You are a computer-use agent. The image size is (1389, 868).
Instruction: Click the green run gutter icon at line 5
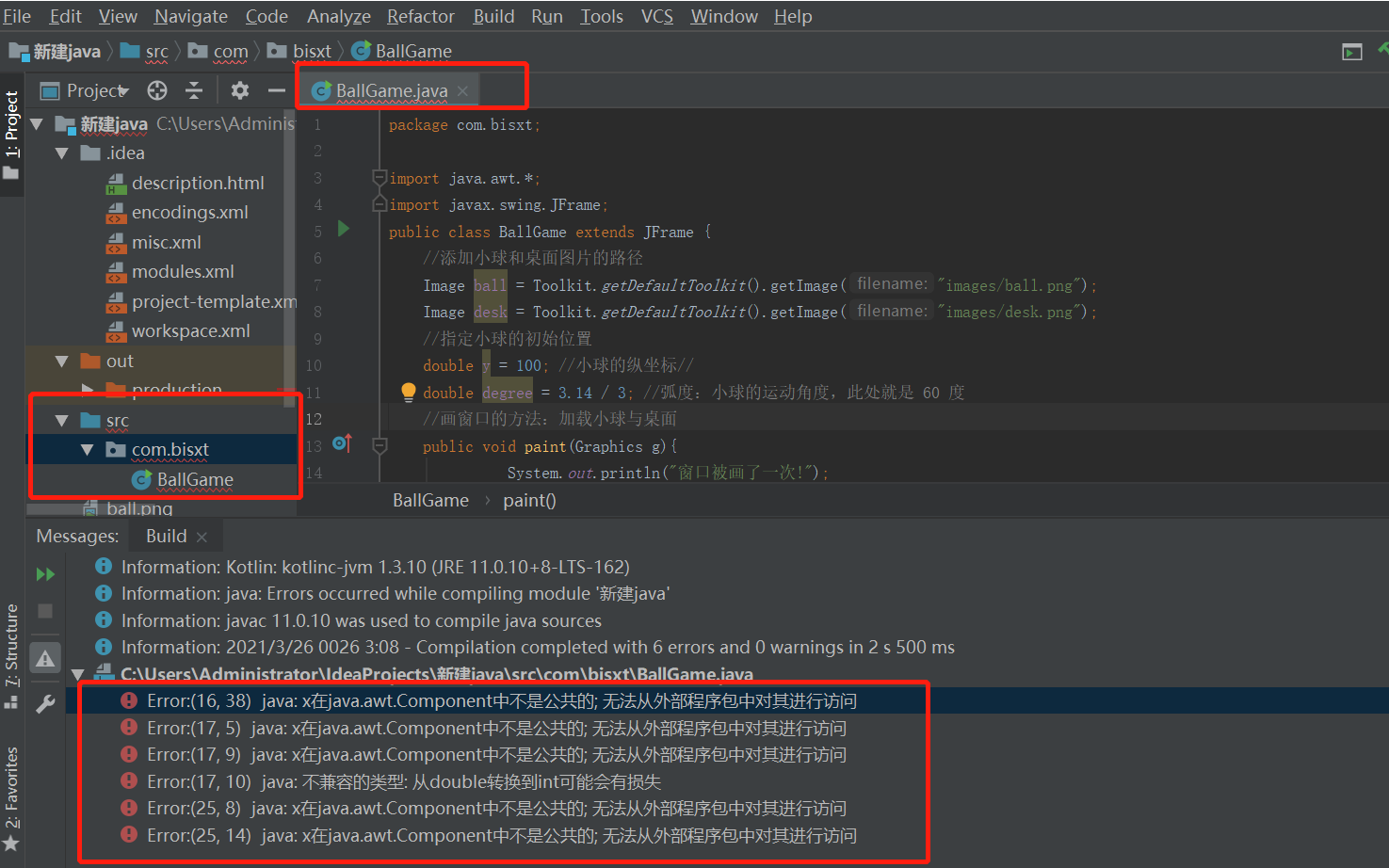[x=344, y=229]
